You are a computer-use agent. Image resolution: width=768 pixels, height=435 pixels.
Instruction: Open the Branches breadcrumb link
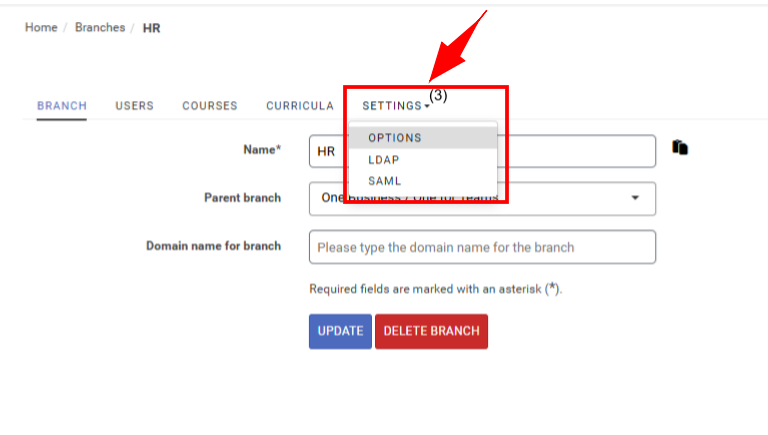pyautogui.click(x=100, y=28)
